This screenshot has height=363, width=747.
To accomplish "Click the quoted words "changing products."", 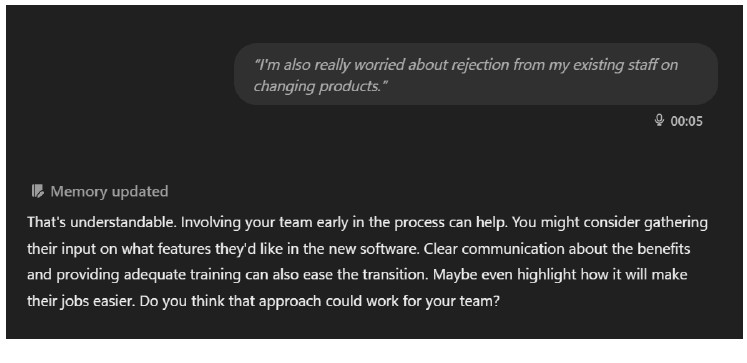I will tap(321, 86).
